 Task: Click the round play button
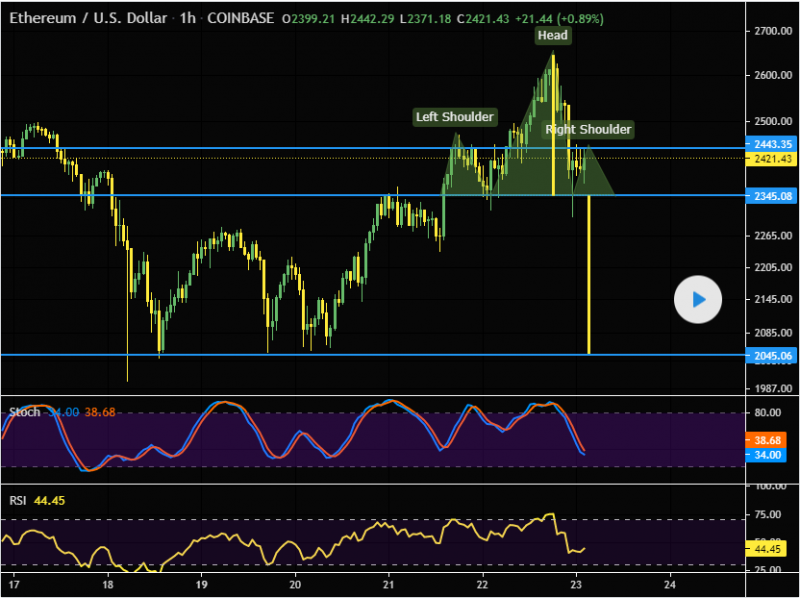pyautogui.click(x=698, y=298)
